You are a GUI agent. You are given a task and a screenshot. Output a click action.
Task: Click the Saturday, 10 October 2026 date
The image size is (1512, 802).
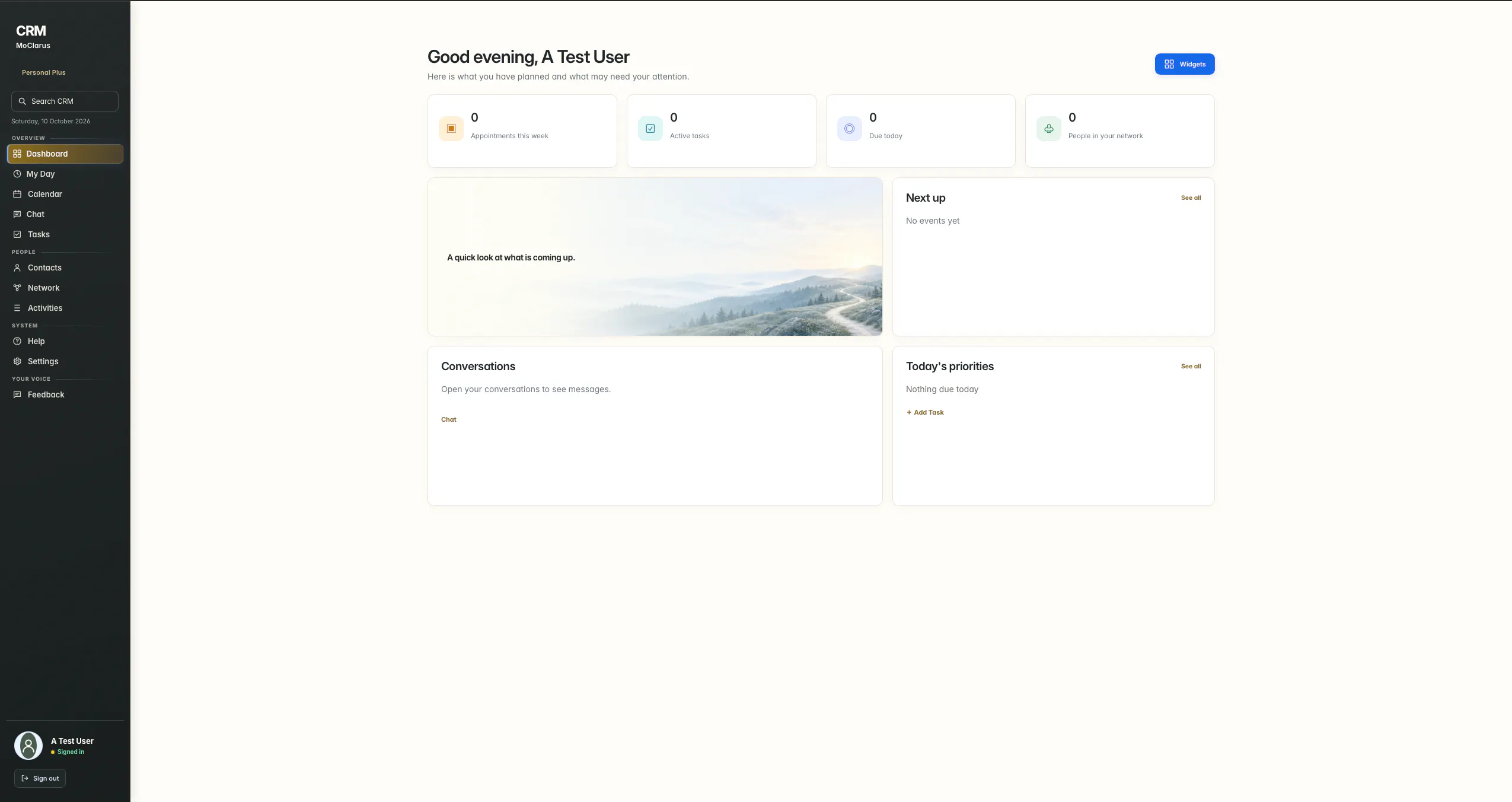pos(51,121)
